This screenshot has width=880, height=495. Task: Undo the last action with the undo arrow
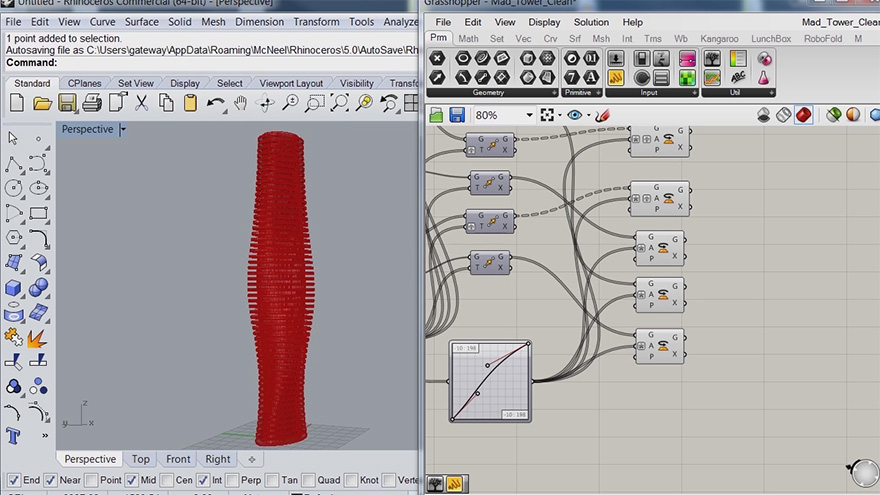[x=216, y=103]
